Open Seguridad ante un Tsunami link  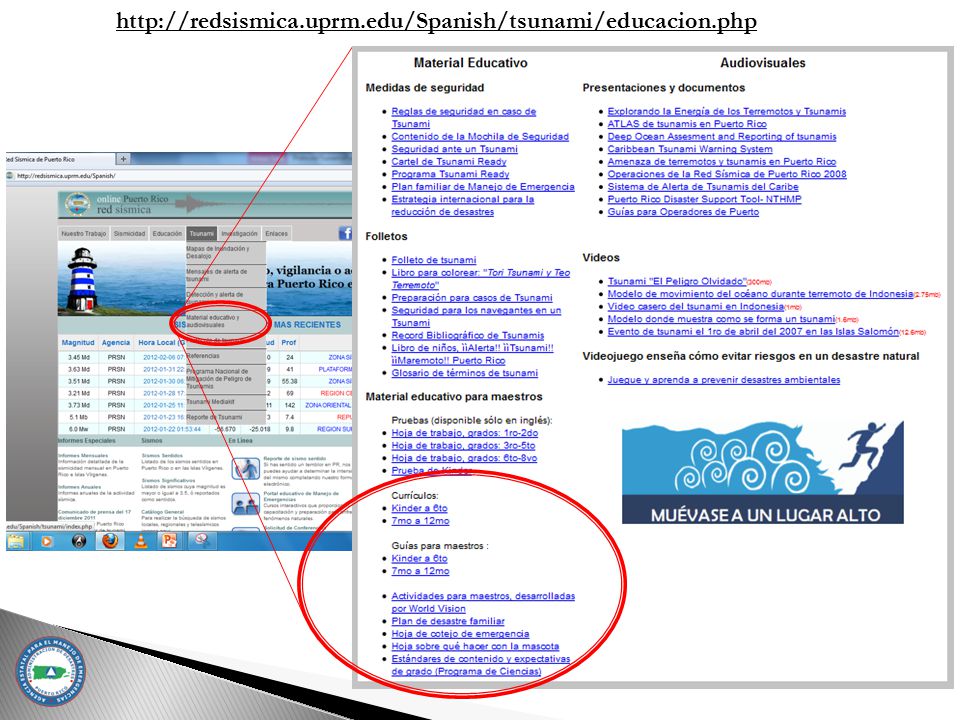454,149
